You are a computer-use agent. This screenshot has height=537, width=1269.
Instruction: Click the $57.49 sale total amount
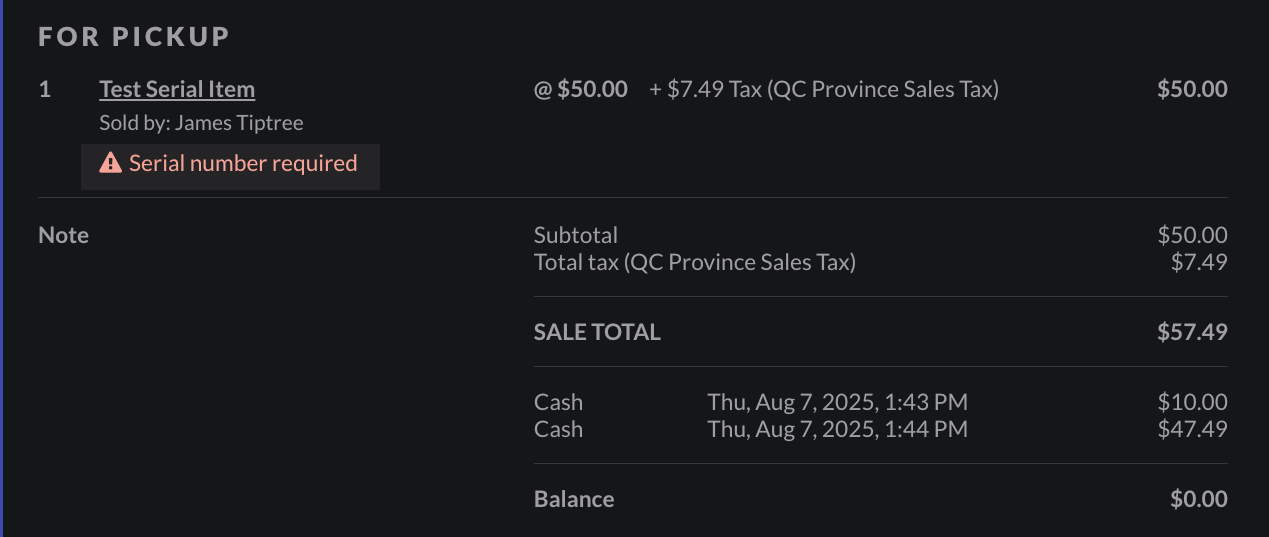tap(1192, 332)
